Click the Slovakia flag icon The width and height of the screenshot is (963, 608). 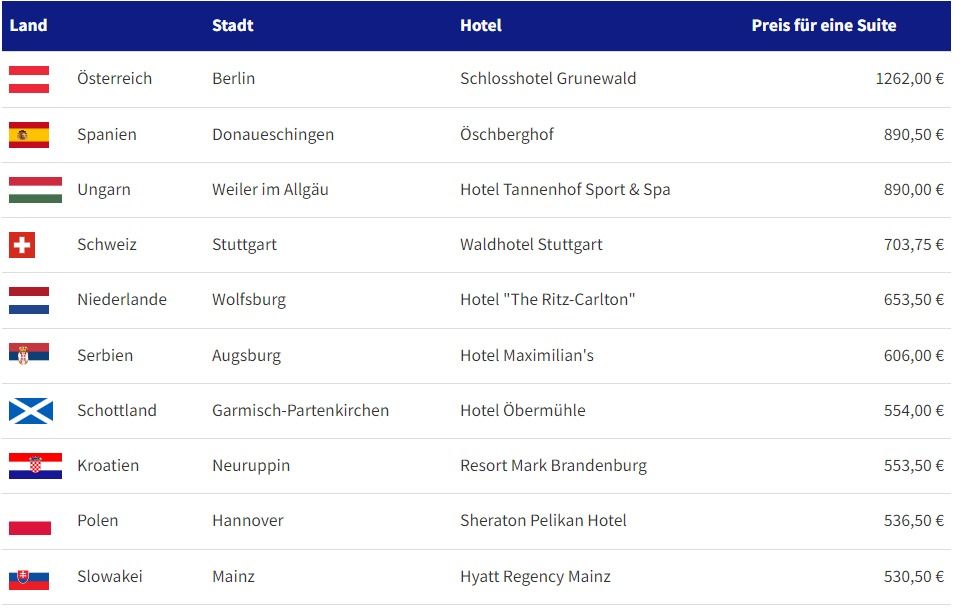(29, 577)
